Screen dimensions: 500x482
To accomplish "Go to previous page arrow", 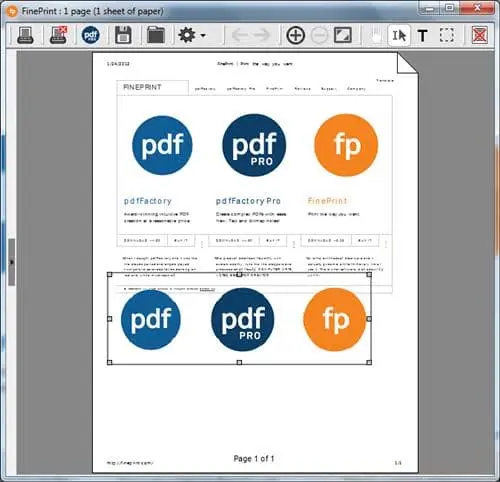I will [x=240, y=35].
